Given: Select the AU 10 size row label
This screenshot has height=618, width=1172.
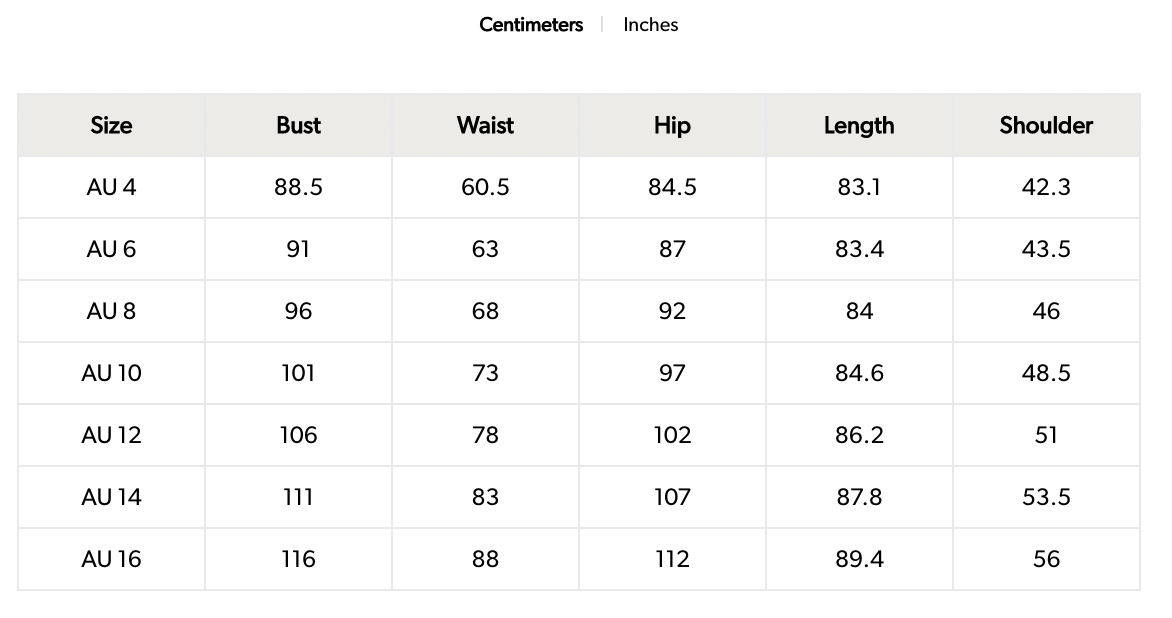Looking at the screenshot, I should point(111,373).
